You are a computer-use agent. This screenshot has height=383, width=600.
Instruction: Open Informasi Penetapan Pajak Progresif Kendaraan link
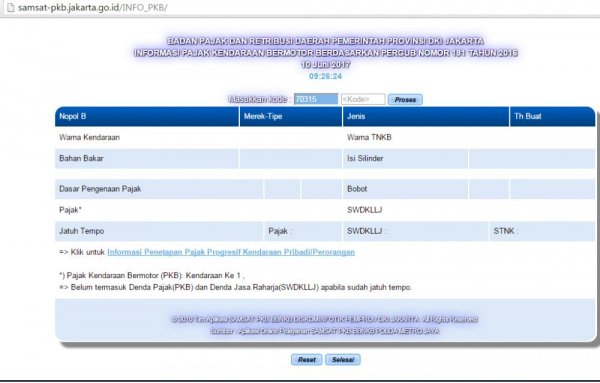231,252
